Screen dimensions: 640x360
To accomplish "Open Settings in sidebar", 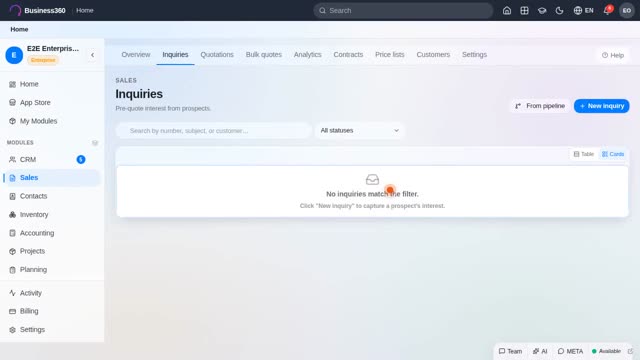I will pos(52,329).
